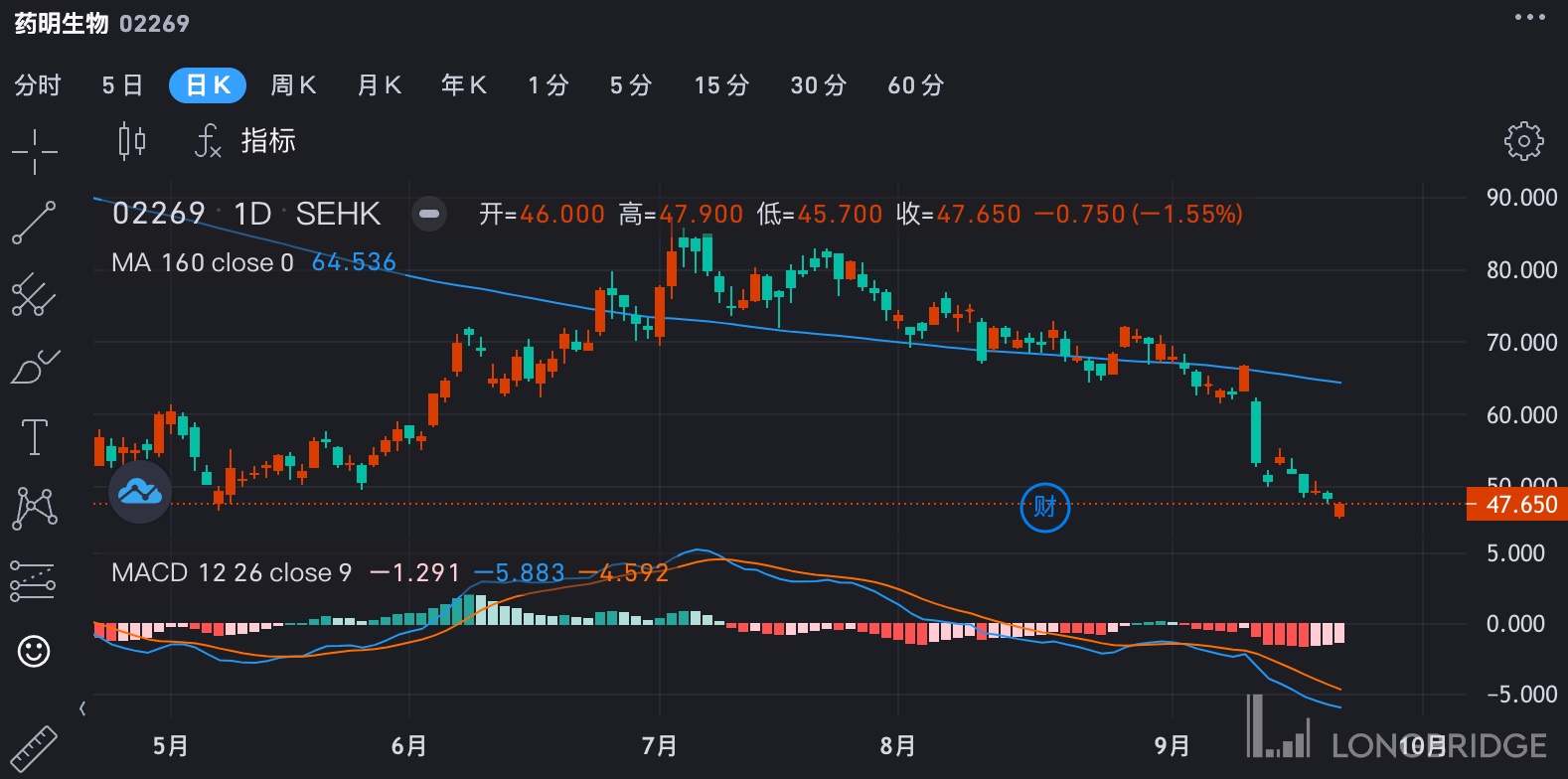The image size is (1568, 779).
Task: Click the MACD axis label −5.000
Action: [1521, 694]
